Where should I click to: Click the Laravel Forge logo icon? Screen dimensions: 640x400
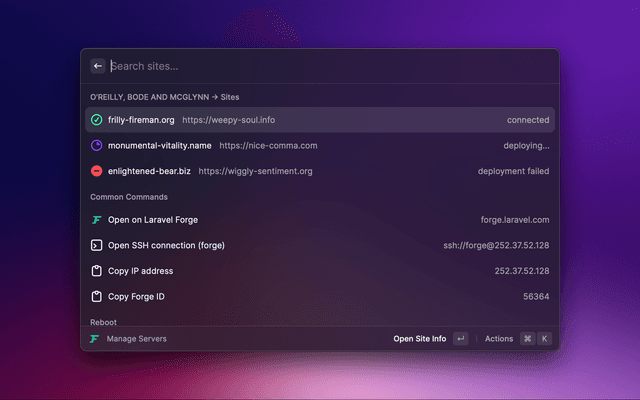tap(97, 219)
